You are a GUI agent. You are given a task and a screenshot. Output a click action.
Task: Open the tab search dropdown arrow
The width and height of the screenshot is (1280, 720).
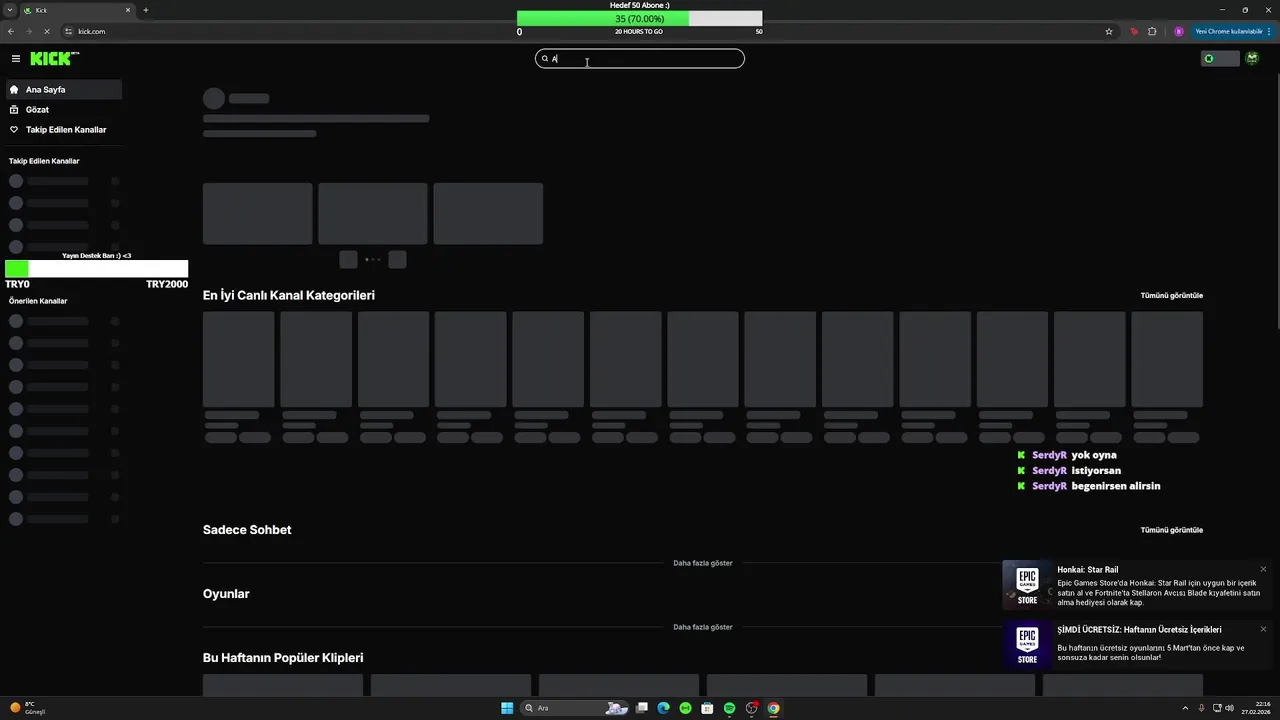tap(9, 10)
